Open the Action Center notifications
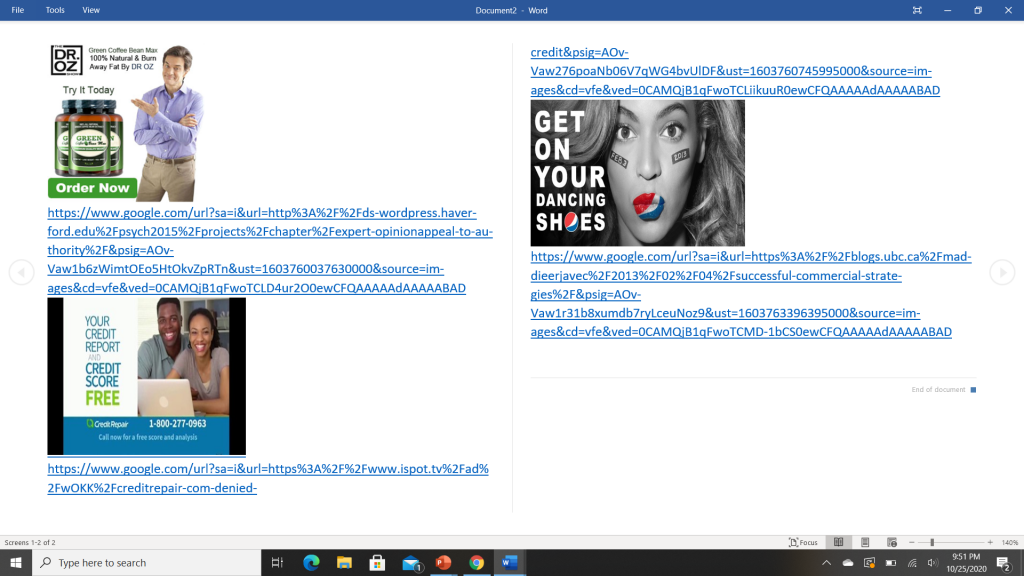 click(1004, 563)
